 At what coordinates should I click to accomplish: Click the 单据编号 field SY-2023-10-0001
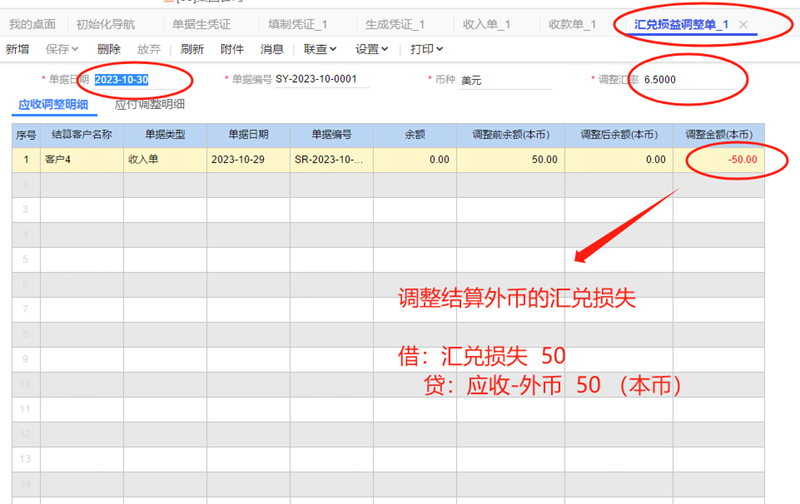click(322, 80)
